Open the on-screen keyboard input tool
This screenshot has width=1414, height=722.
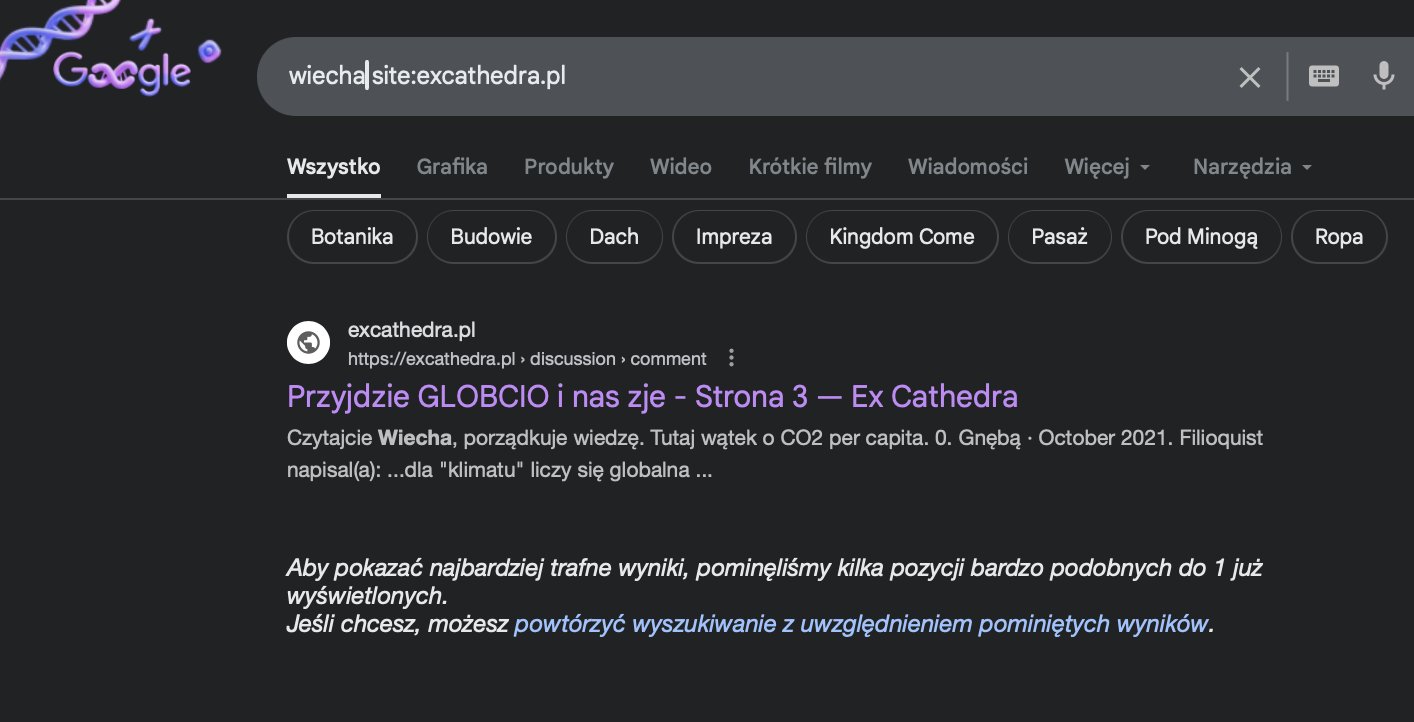[x=1324, y=76]
